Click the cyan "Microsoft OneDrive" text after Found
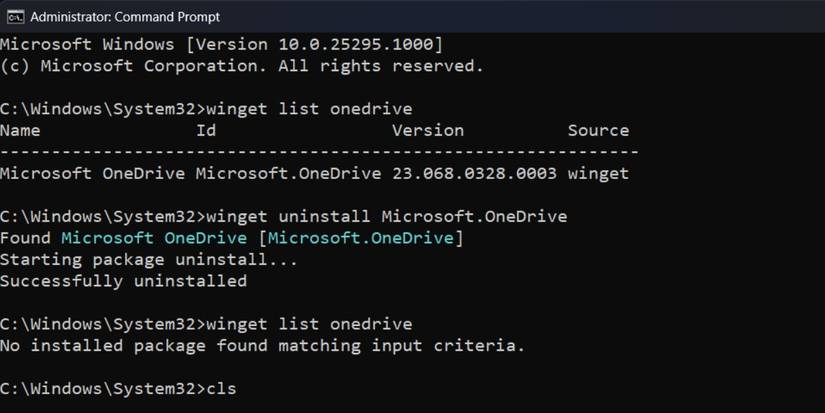 point(154,237)
